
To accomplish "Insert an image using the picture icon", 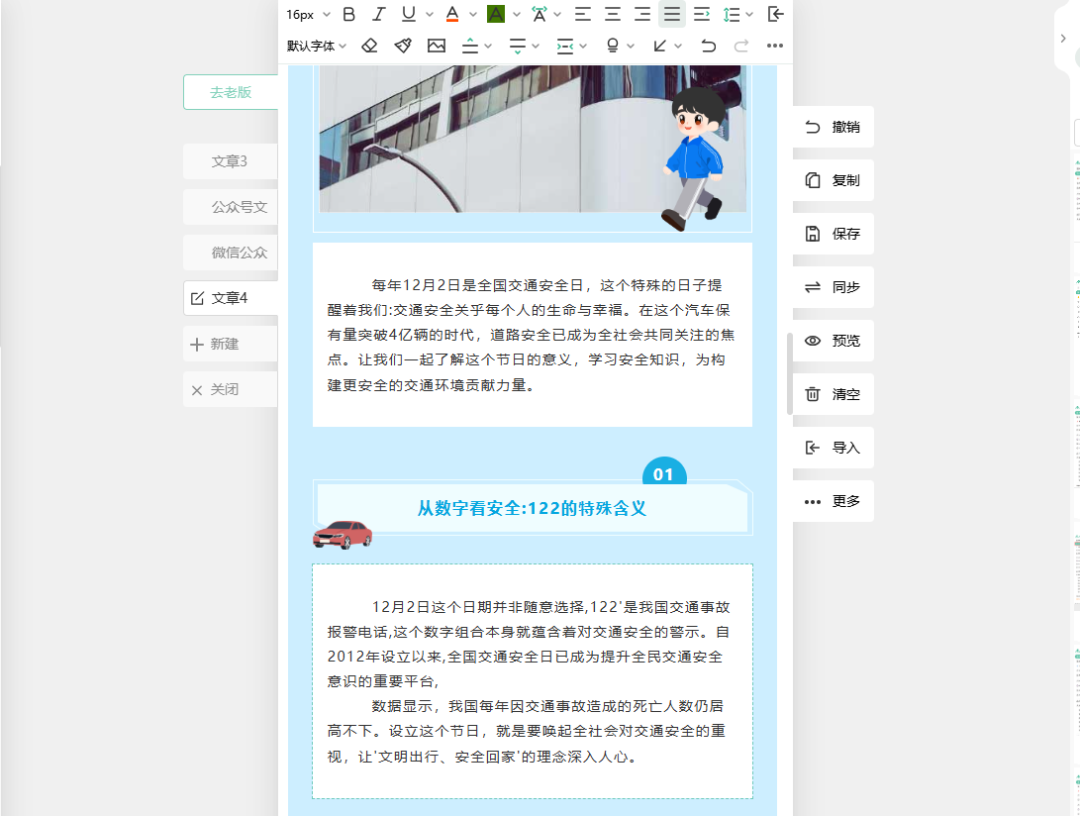I will [x=436, y=46].
